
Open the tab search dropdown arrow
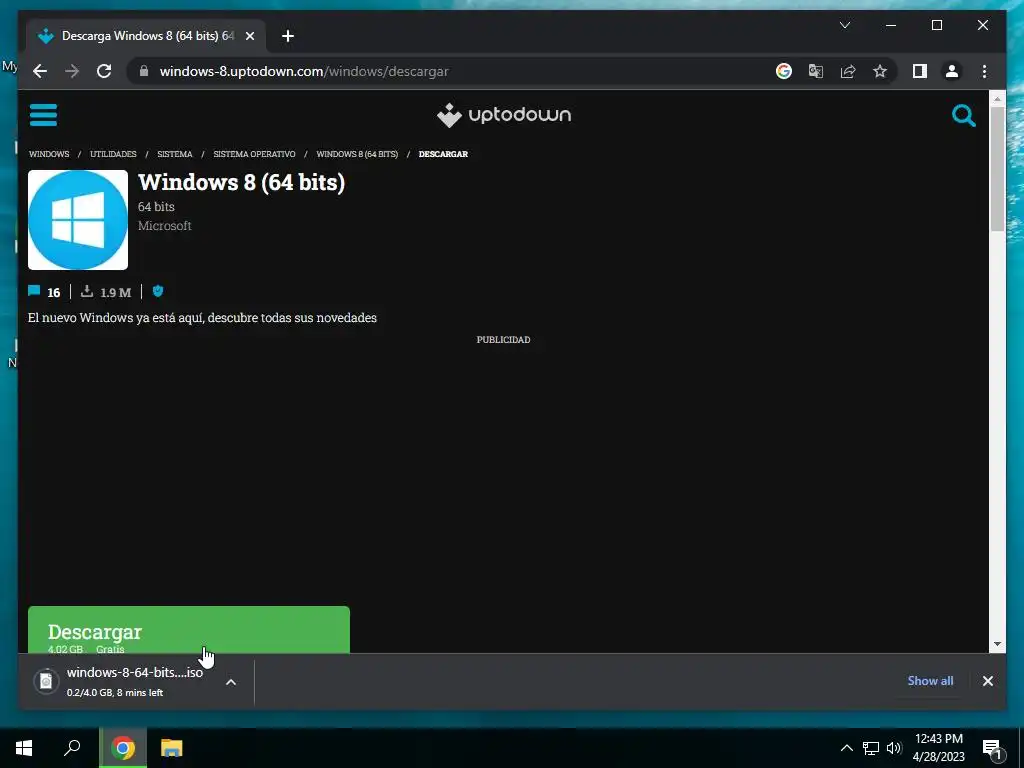pyautogui.click(x=844, y=25)
